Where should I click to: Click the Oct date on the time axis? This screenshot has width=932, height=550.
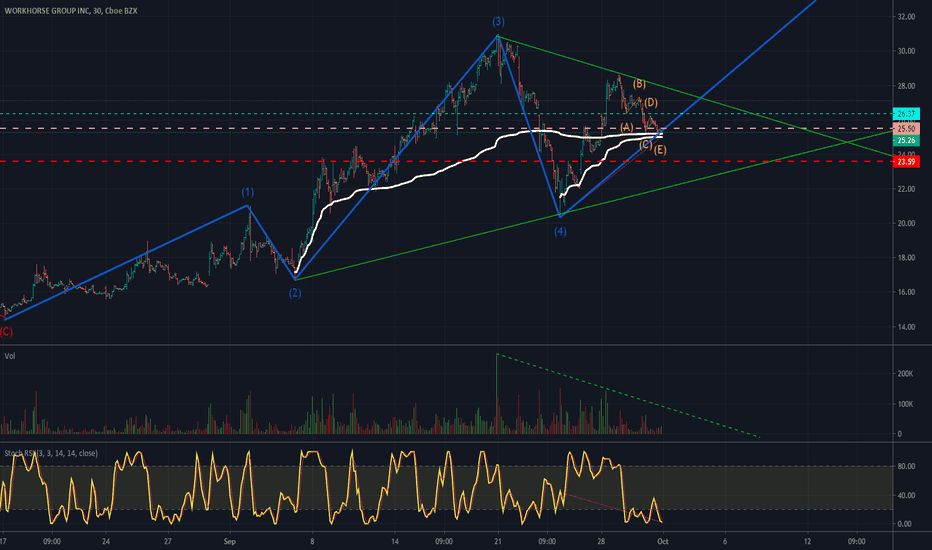click(x=663, y=542)
